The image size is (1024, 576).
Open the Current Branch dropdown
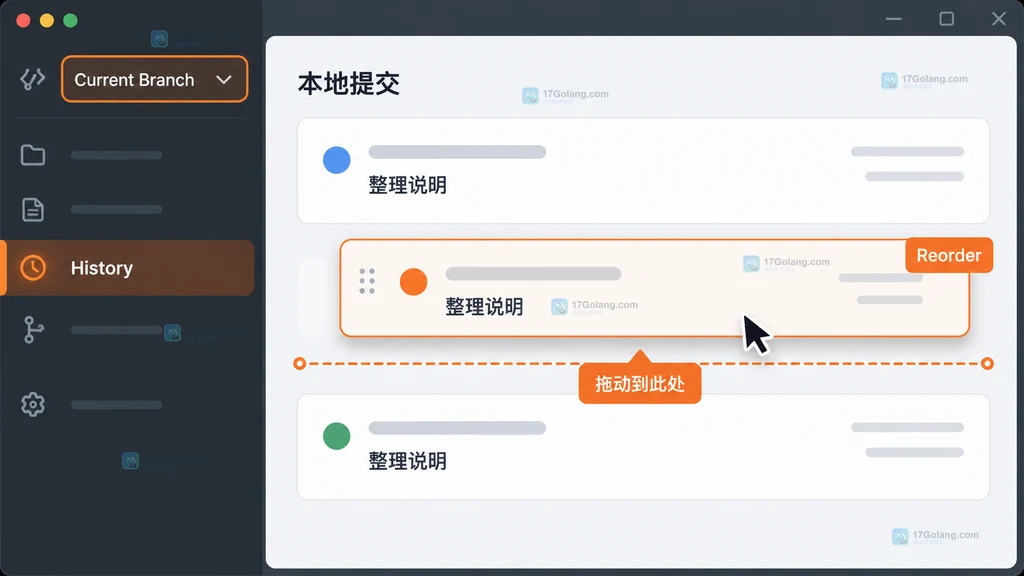click(x=155, y=79)
